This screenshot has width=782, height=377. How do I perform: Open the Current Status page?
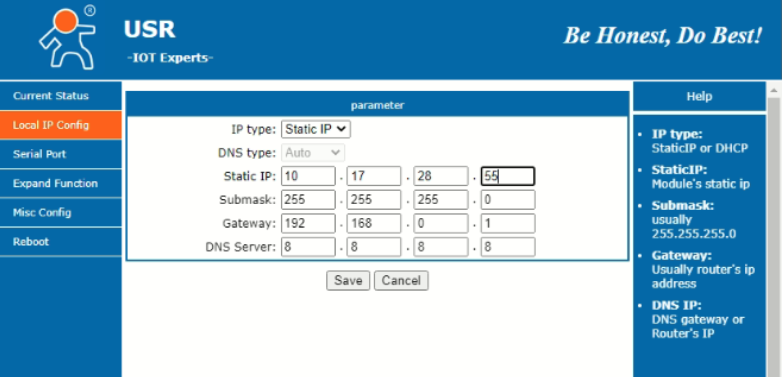60,96
